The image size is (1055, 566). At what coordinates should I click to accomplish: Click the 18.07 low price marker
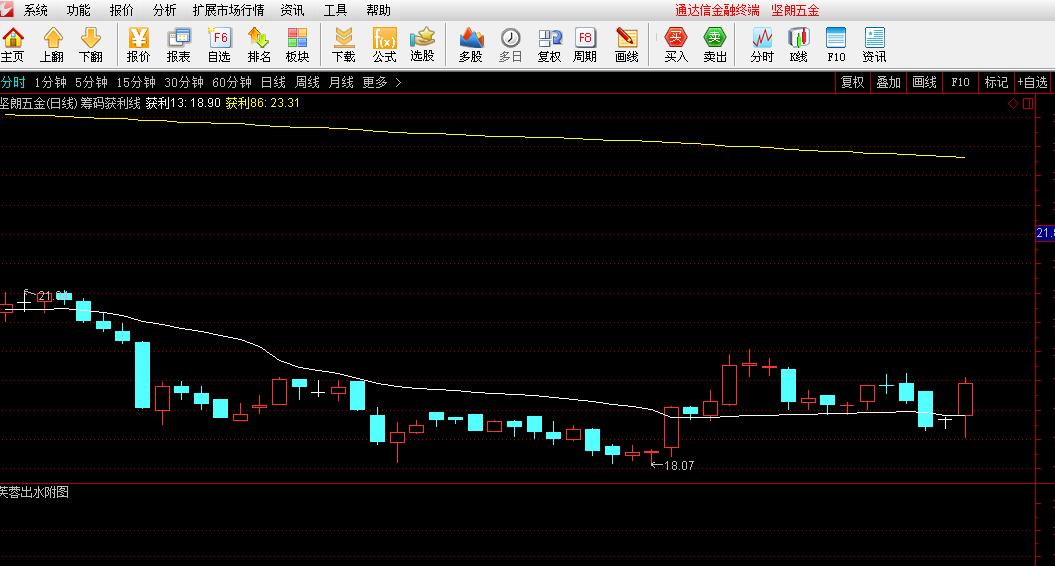(673, 465)
